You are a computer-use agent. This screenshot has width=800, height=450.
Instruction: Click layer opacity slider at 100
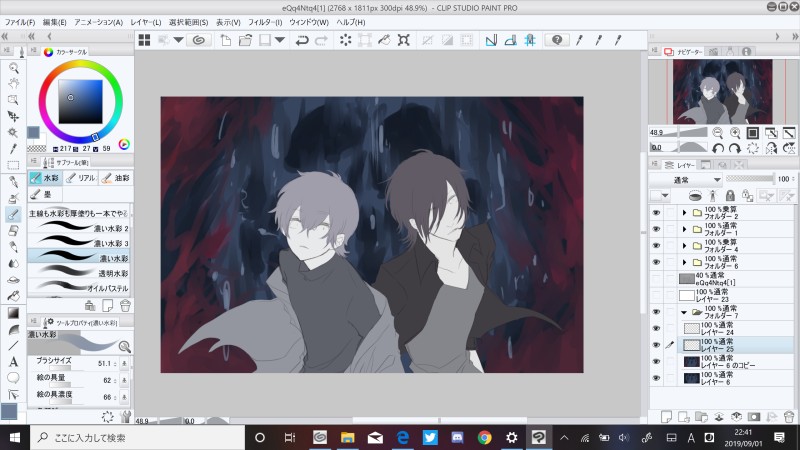pyautogui.click(x=750, y=179)
